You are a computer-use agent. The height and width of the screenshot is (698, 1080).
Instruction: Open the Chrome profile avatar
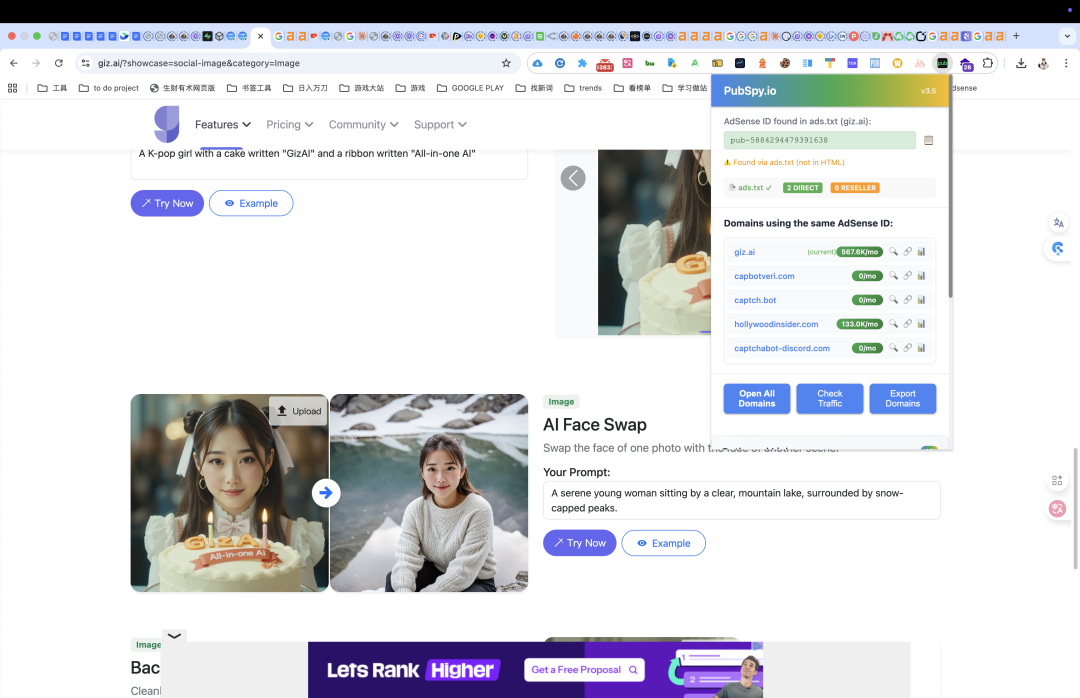(1043, 63)
